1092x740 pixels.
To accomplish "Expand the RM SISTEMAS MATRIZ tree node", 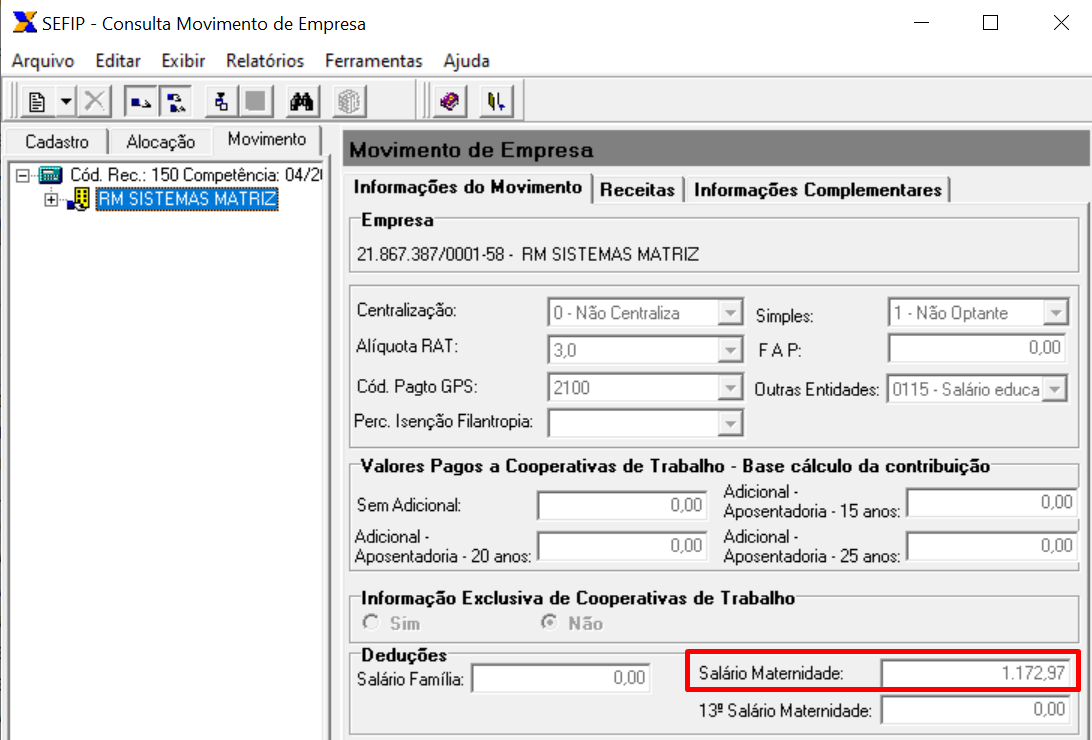I will (x=51, y=200).
